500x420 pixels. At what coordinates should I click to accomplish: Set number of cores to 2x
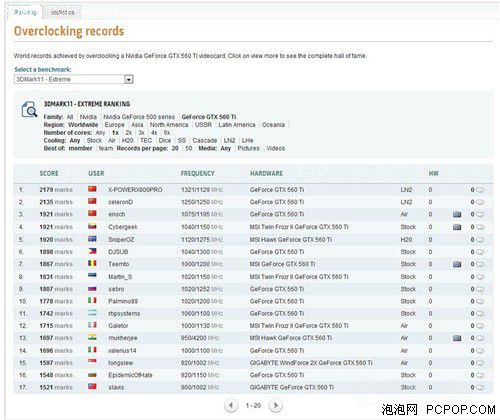click(x=128, y=133)
